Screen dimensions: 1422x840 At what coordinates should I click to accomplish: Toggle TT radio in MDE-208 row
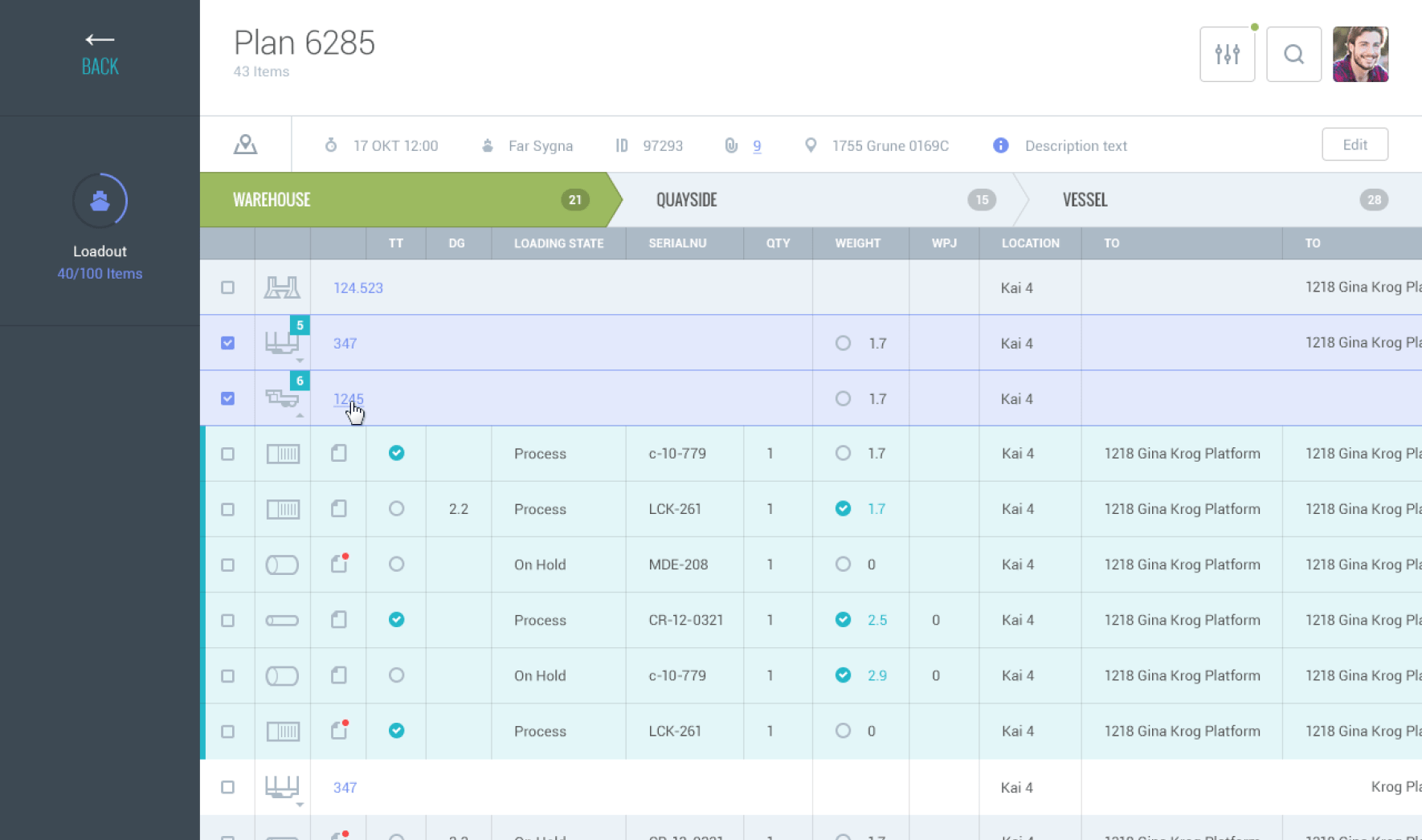[396, 565]
